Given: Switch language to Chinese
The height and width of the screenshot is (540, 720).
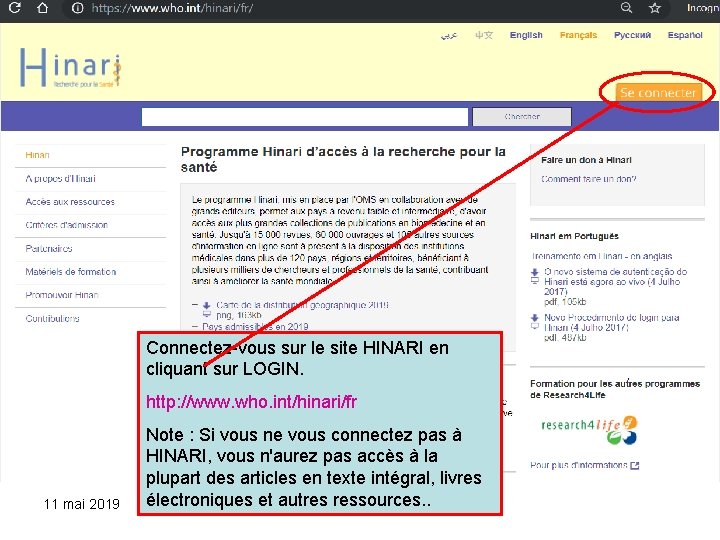Looking at the screenshot, I should [x=484, y=35].
